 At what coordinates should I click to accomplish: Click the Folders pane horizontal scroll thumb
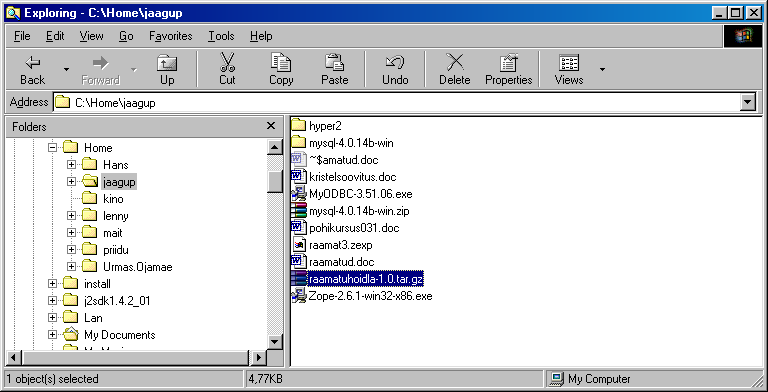click(x=135, y=358)
